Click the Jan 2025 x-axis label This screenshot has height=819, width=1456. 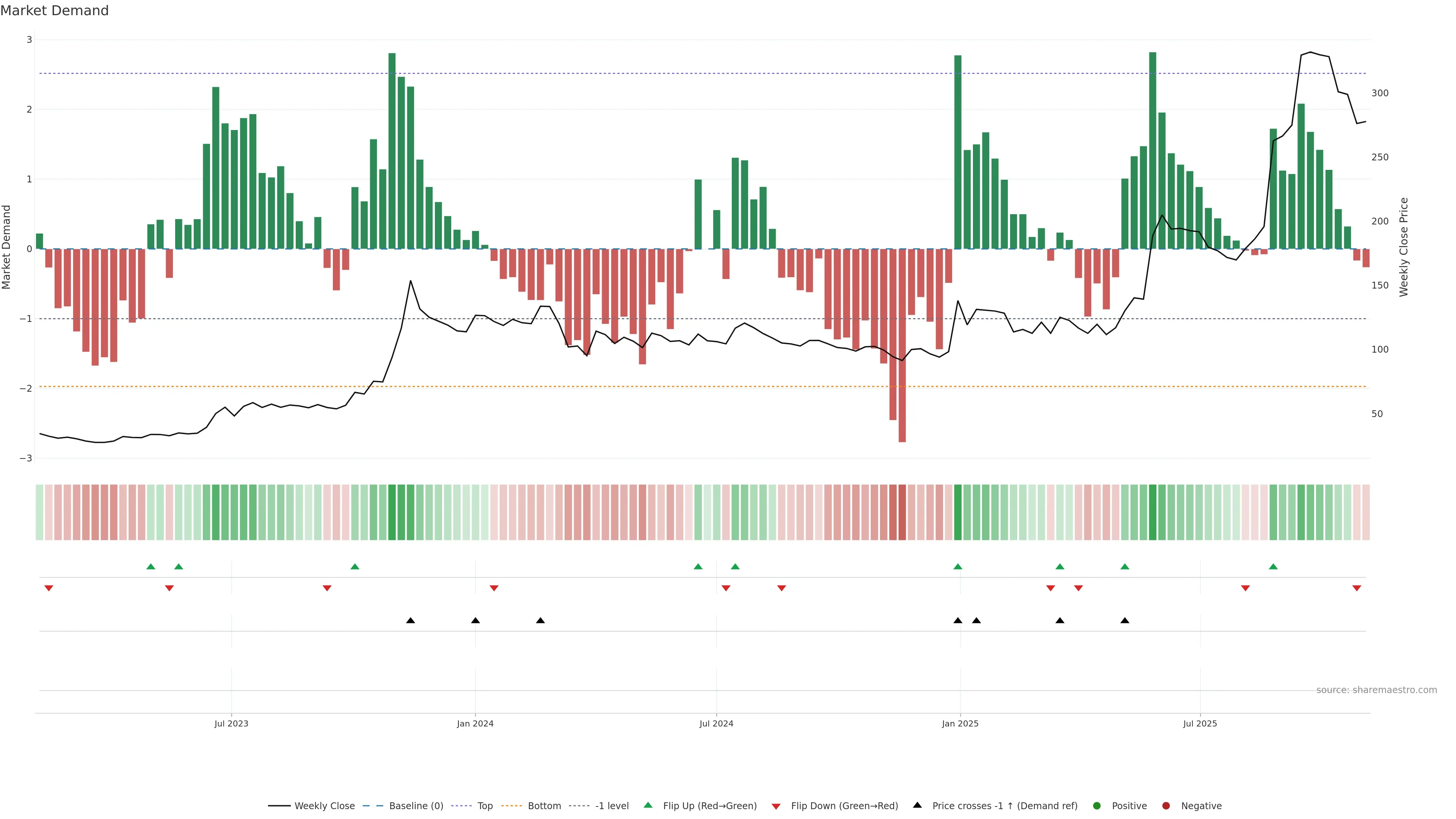click(x=960, y=723)
